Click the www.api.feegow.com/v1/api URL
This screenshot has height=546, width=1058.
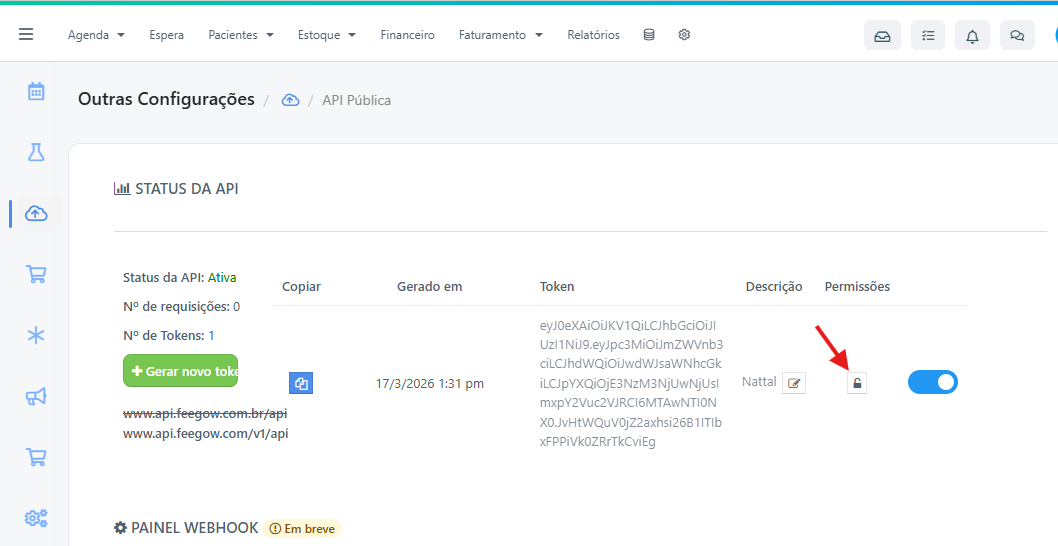[205, 433]
